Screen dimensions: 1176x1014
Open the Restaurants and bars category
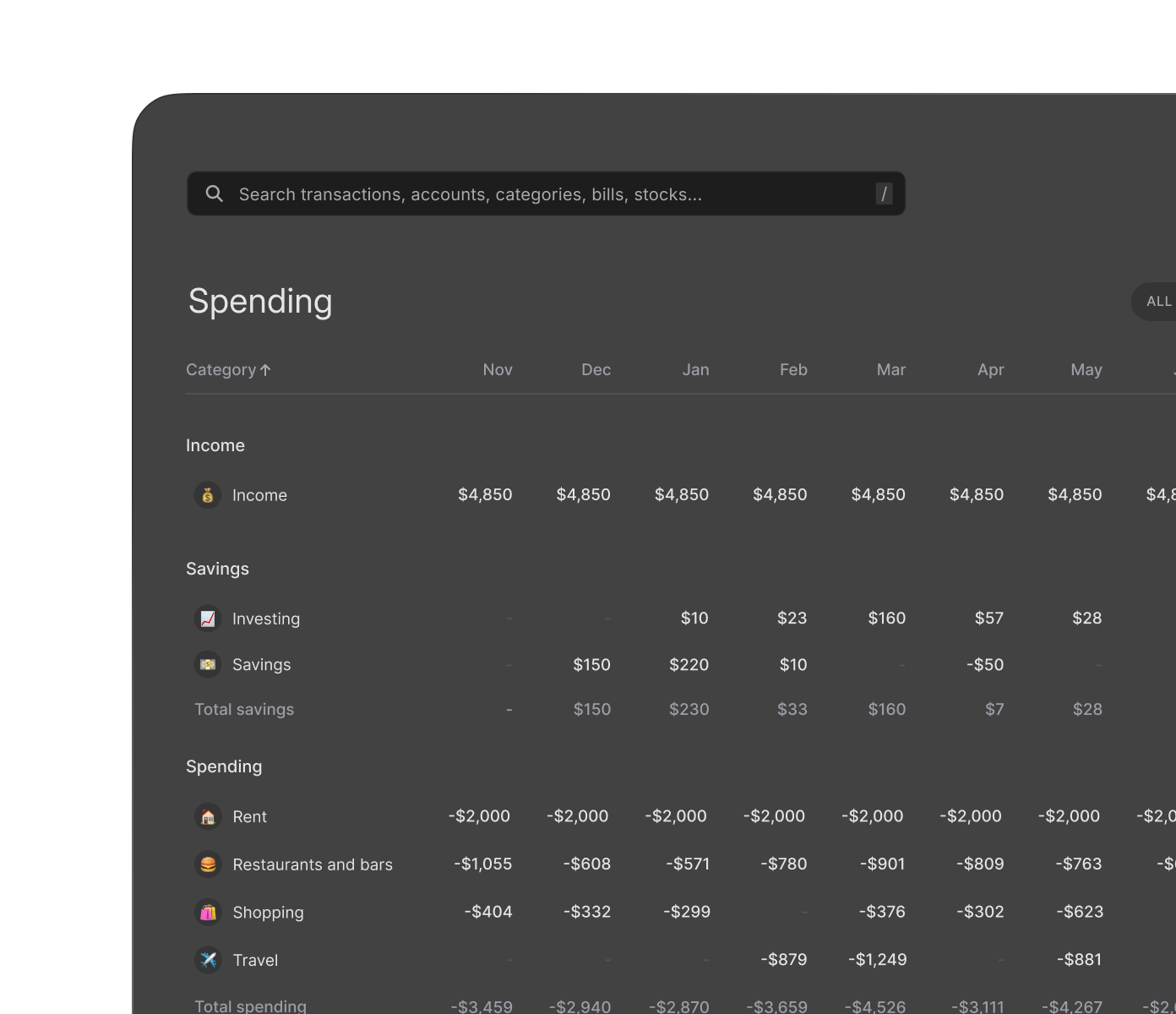pos(312,864)
